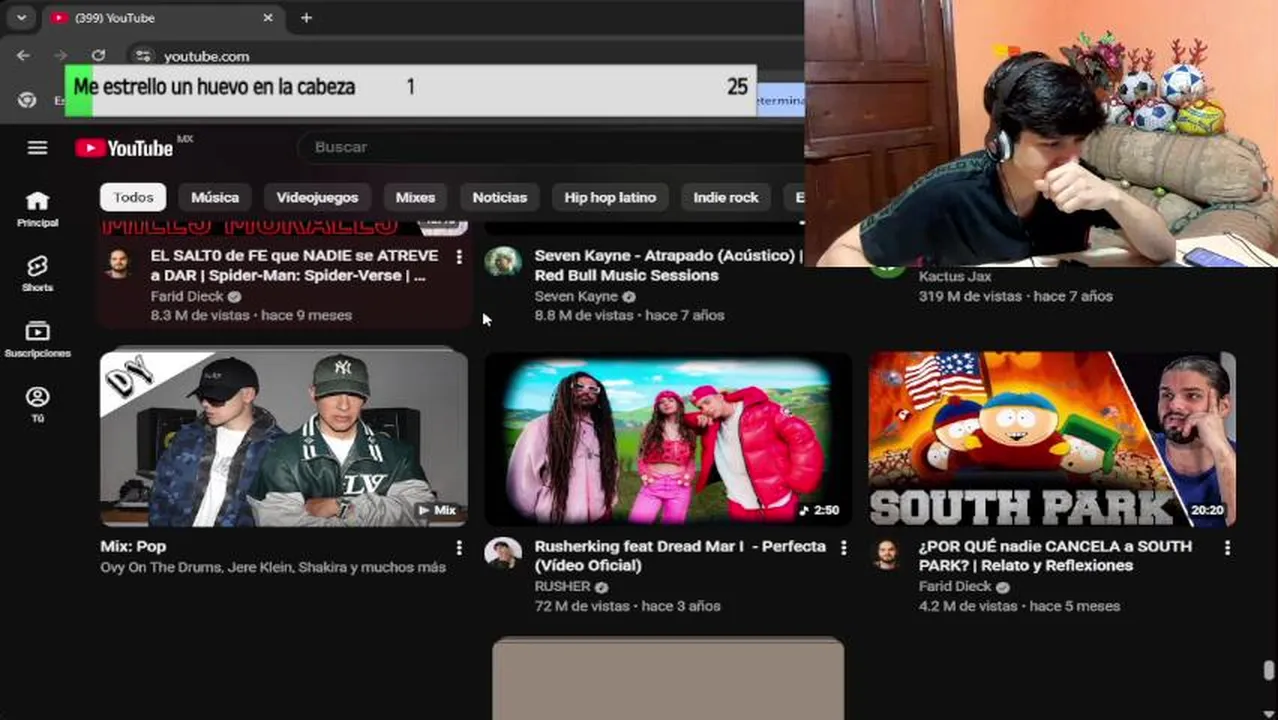Screen dimensions: 1278x720
Task: Open Shorts from the sidebar
Action: point(37,273)
